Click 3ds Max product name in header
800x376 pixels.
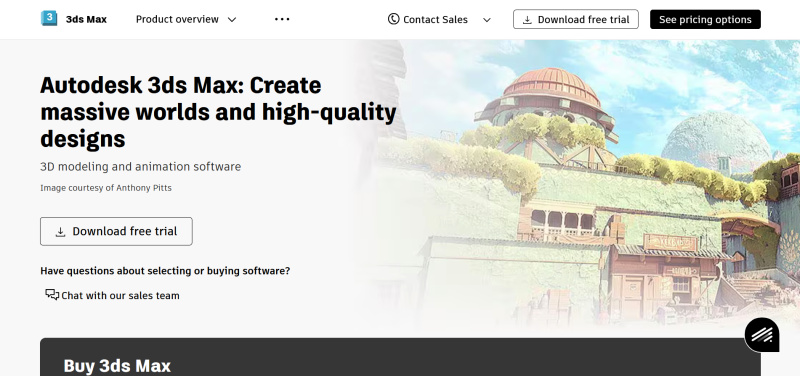click(x=86, y=19)
